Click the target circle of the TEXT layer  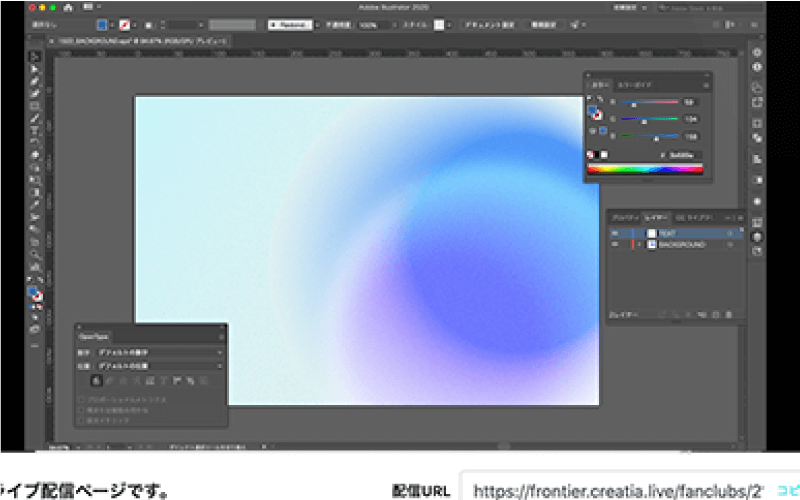(730, 233)
